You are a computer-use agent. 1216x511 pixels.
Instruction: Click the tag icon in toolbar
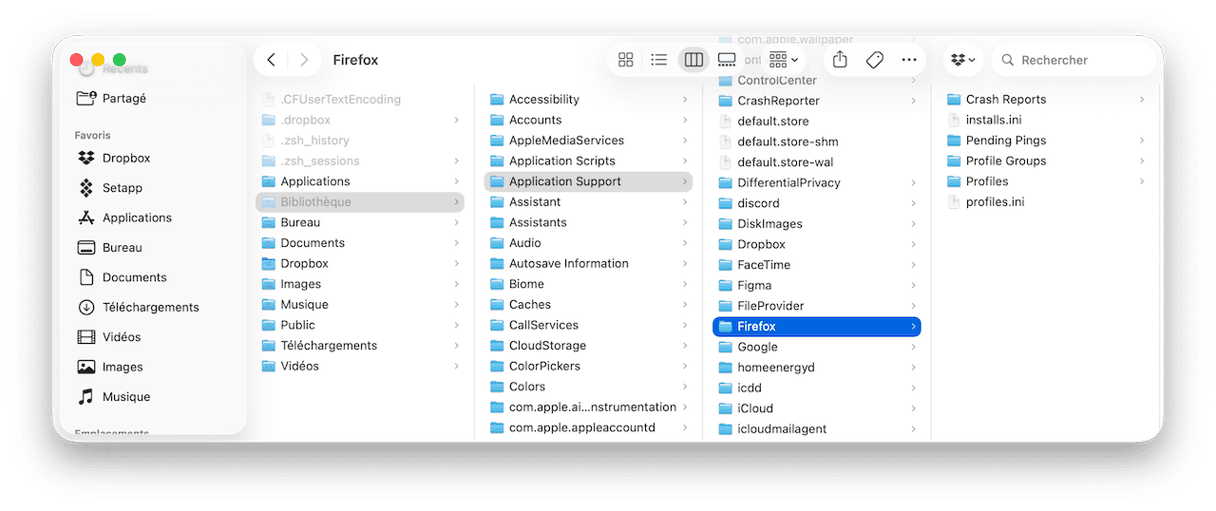pos(874,60)
